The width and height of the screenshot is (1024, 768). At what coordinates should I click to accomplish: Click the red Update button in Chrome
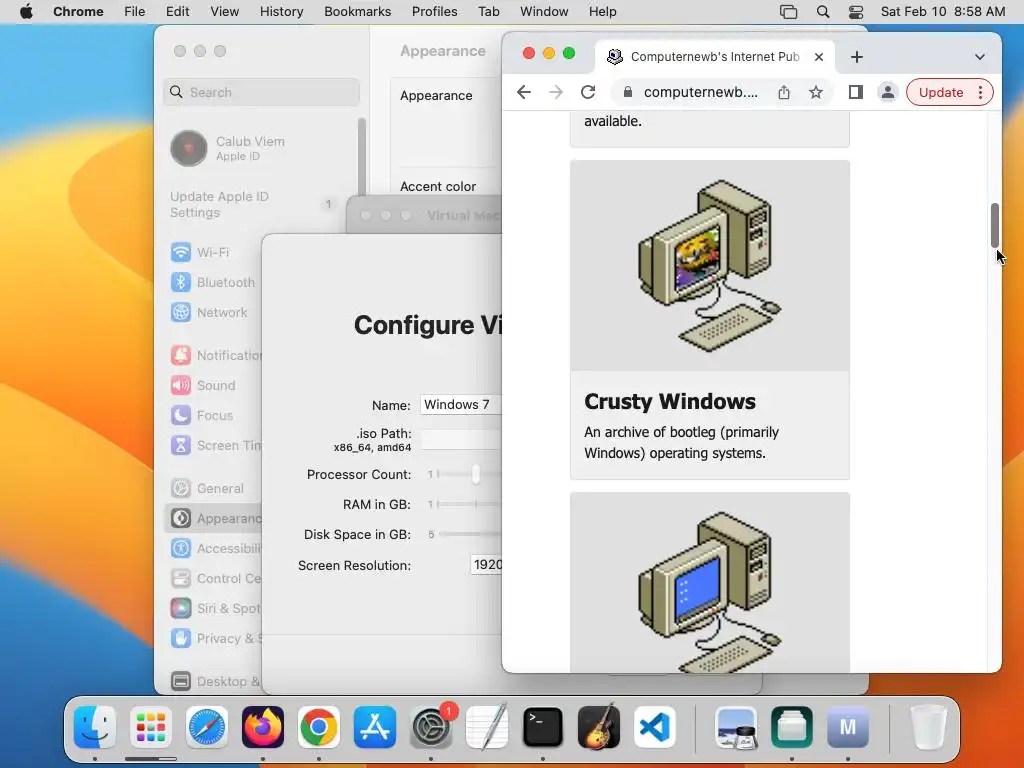(x=941, y=92)
